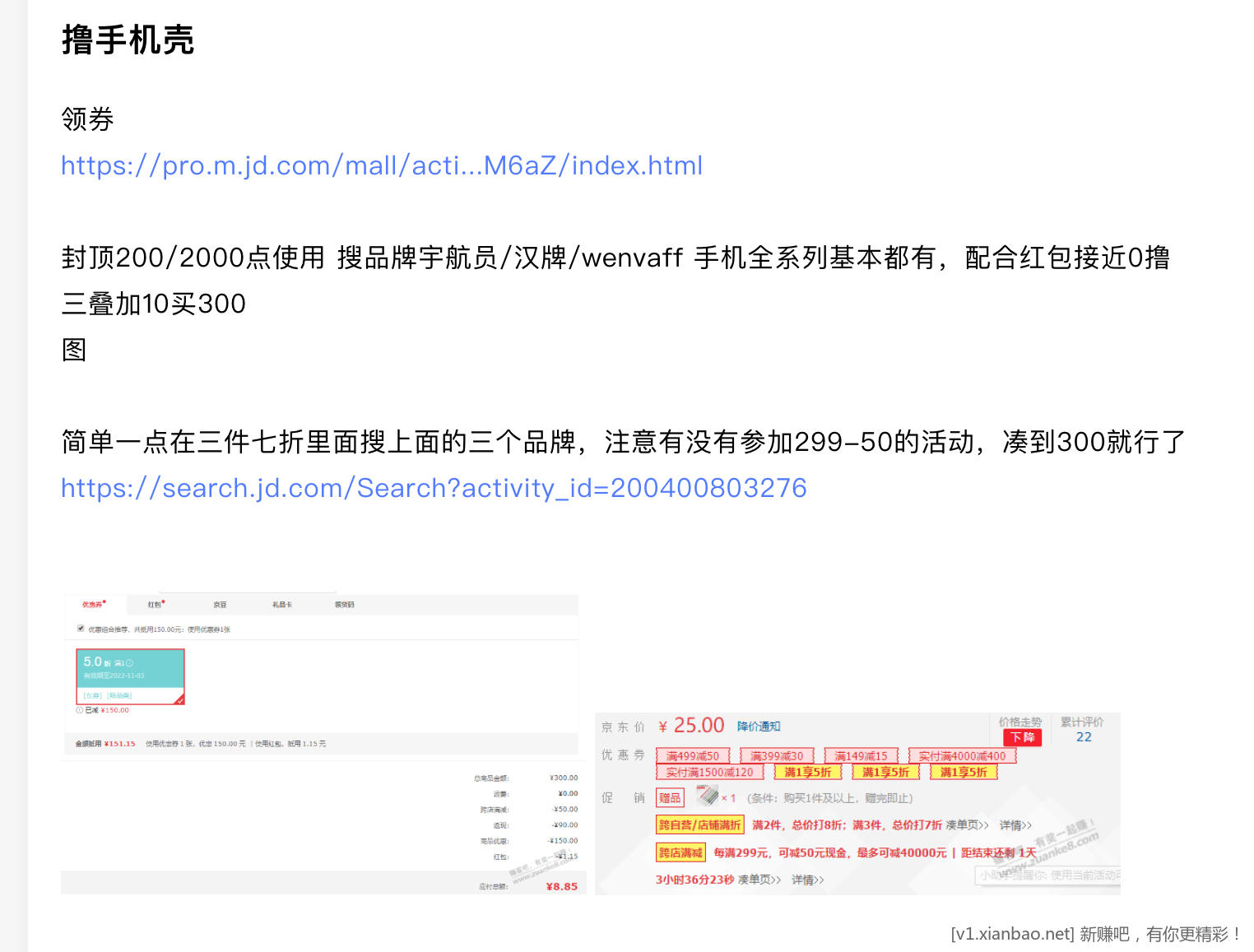Select the 优惠券 tab in checkout image

[93, 604]
